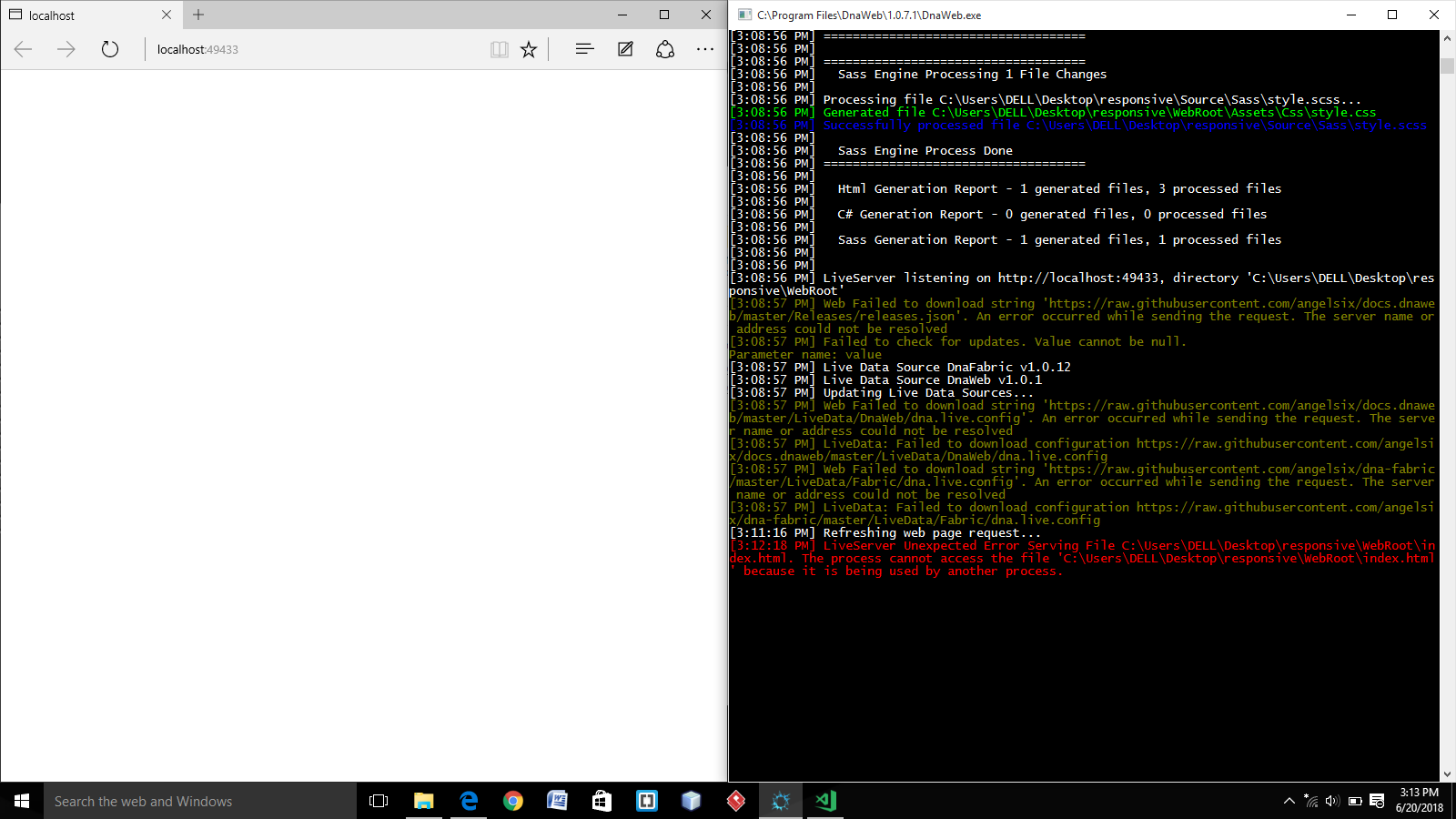Expand the hidden icons tray
Screen dimensions: 1456x819
click(1289, 801)
